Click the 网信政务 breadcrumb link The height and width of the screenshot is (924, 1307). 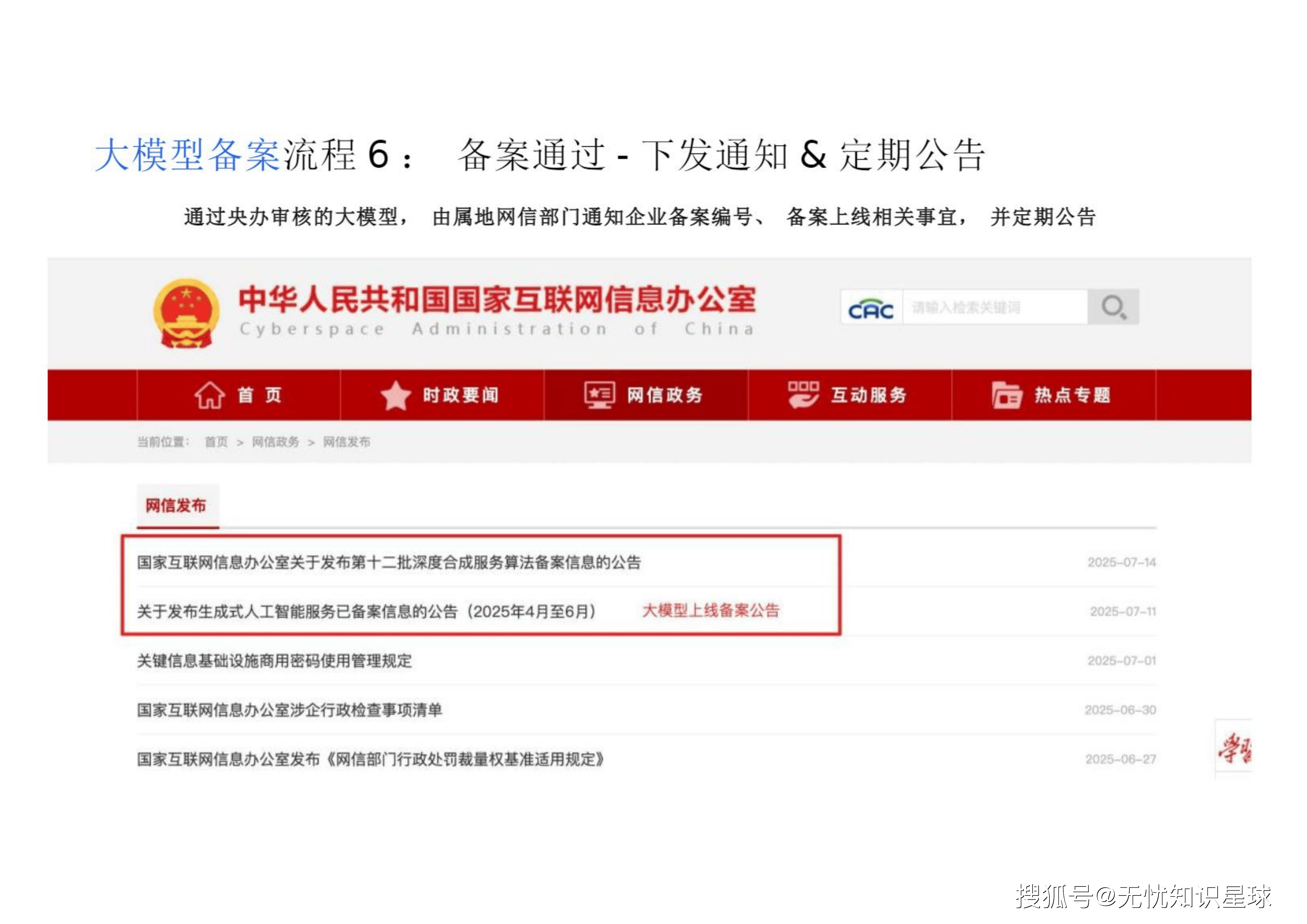(275, 442)
